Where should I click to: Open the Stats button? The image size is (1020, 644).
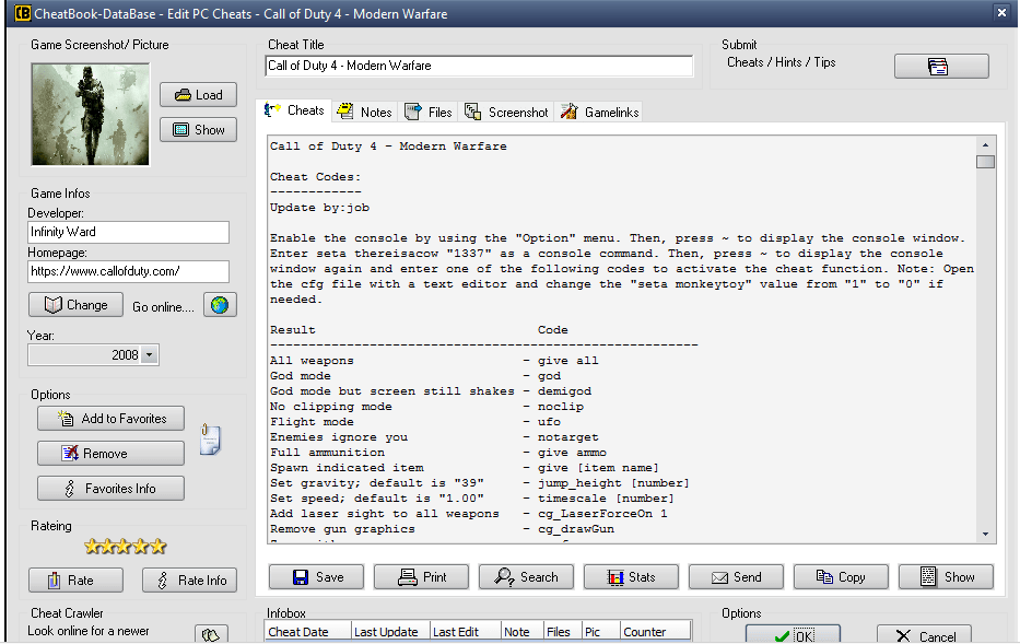click(631, 577)
